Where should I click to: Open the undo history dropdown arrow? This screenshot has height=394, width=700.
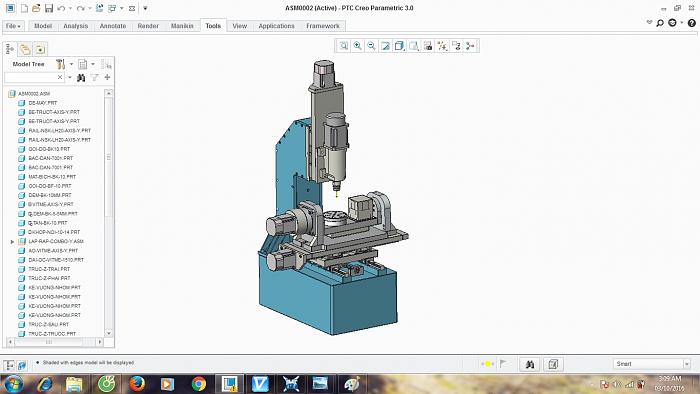70,8
